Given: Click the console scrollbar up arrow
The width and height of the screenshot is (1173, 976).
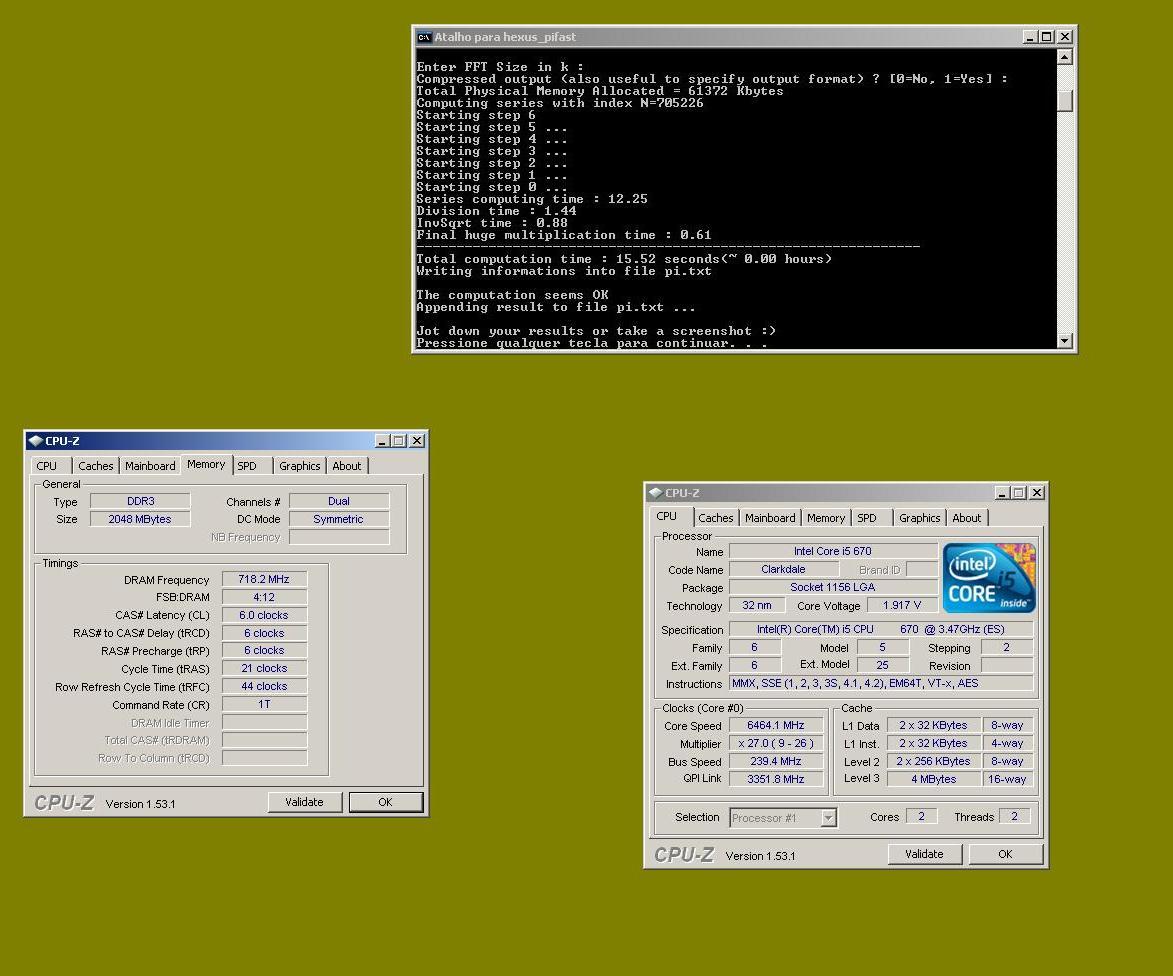Looking at the screenshot, I should tap(1065, 57).
